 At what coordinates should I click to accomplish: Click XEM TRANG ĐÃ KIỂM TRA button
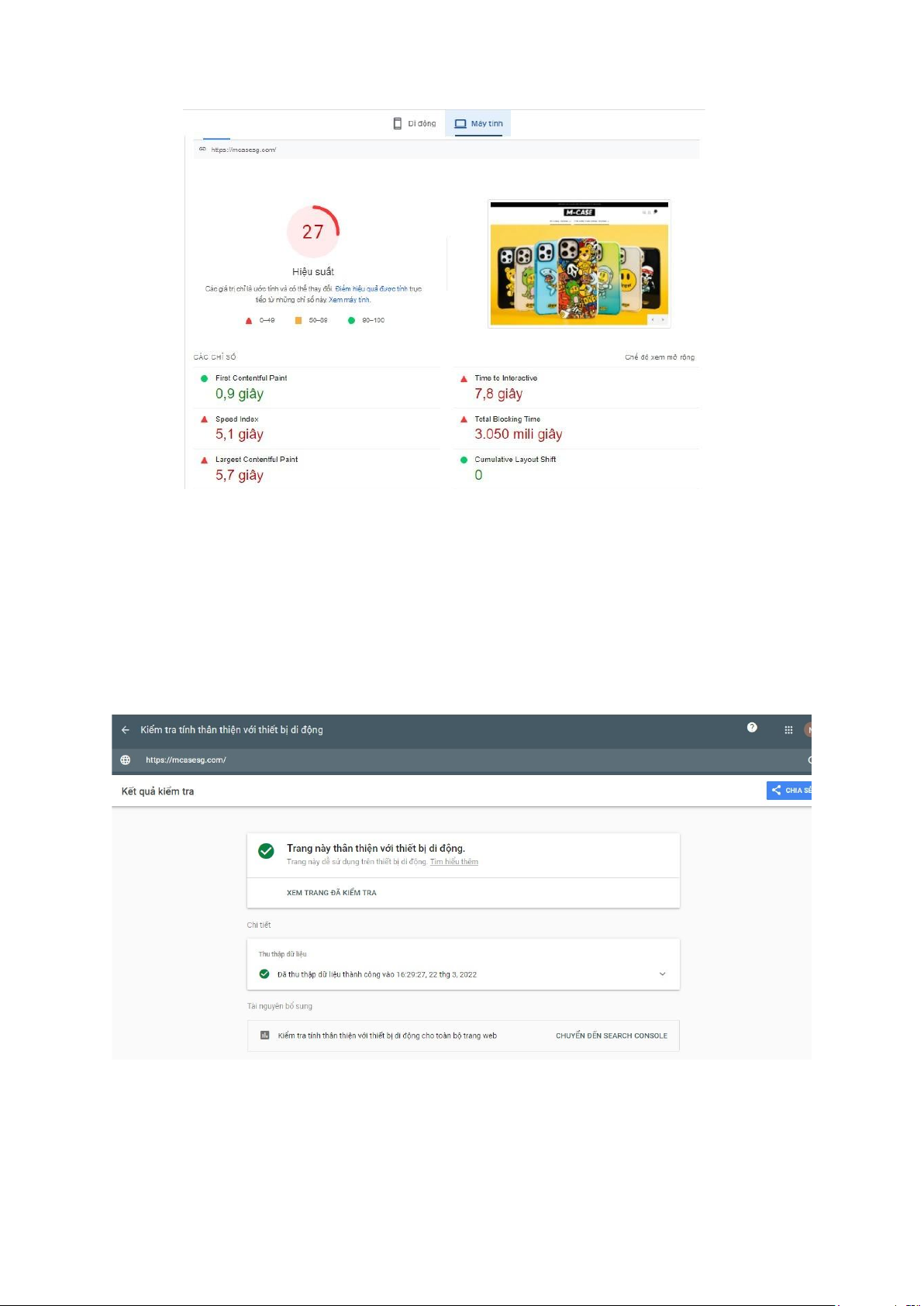[332, 893]
